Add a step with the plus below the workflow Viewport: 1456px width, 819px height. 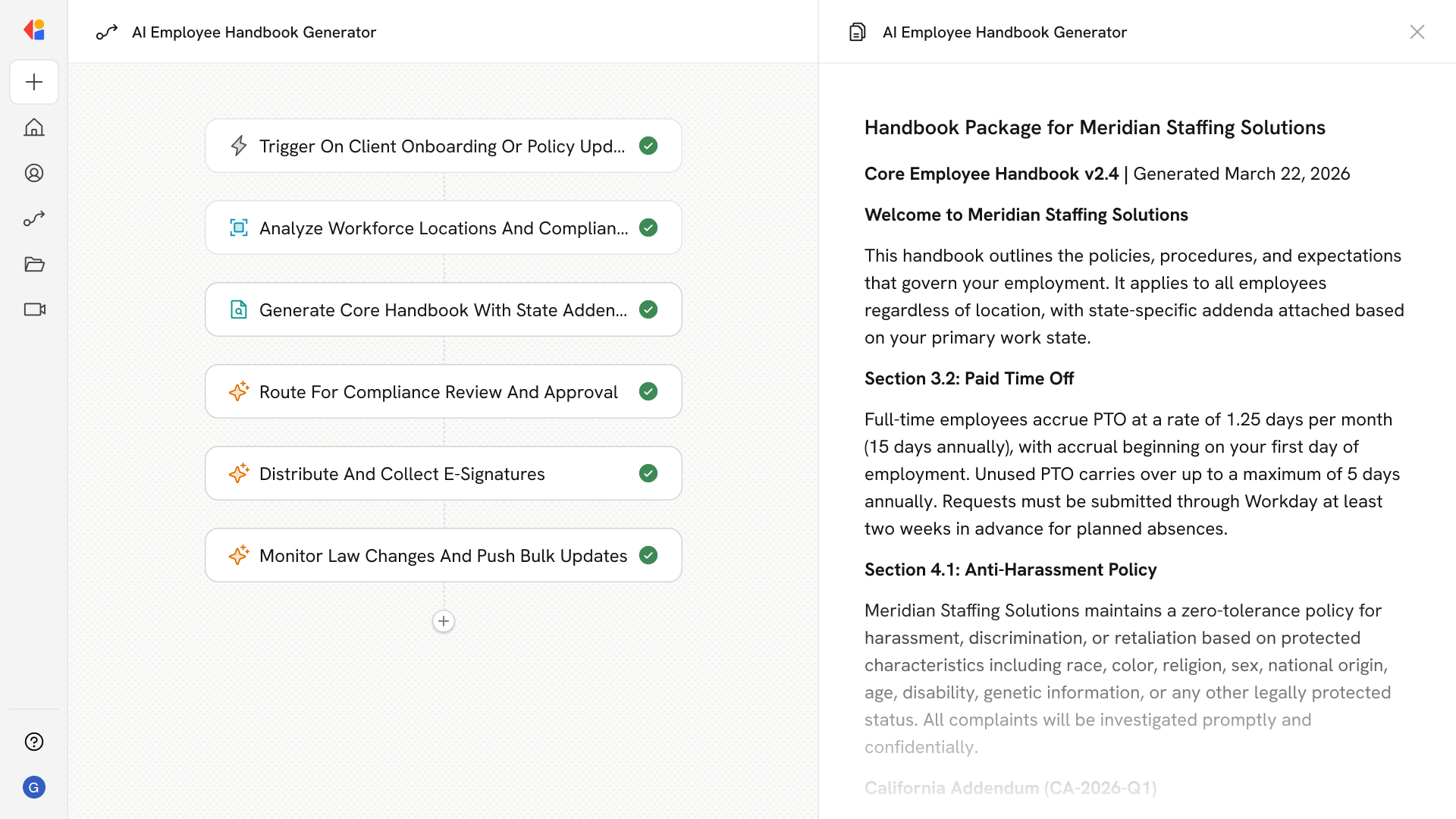(444, 621)
